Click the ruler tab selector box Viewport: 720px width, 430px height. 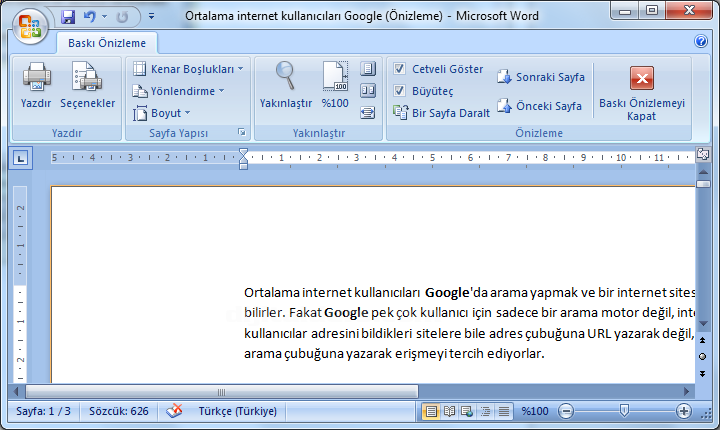[20, 159]
